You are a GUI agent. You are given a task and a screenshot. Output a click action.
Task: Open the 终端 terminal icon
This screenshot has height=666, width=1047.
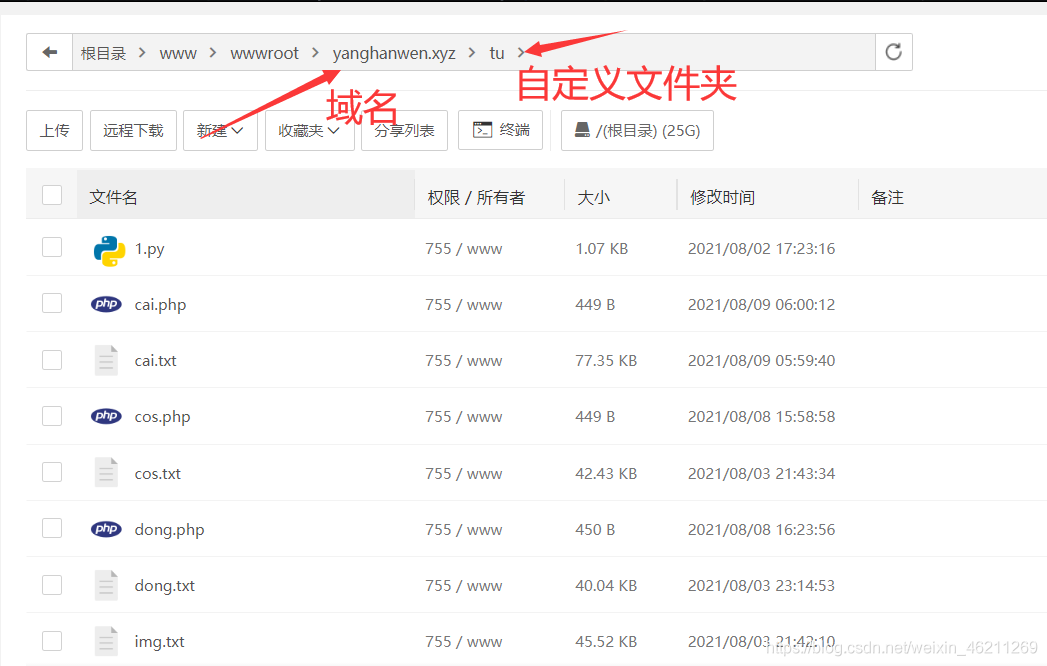coord(500,130)
